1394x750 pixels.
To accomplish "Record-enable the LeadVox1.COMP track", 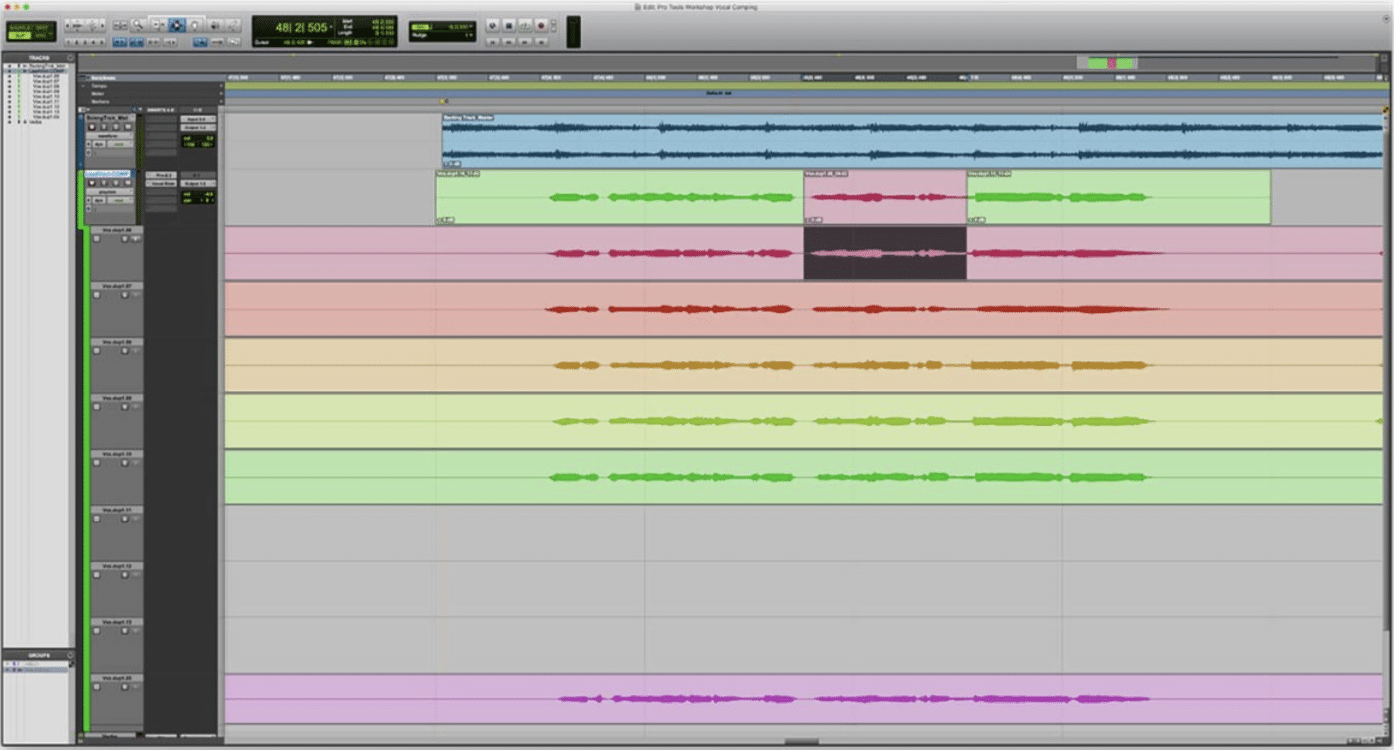I will tap(92, 182).
